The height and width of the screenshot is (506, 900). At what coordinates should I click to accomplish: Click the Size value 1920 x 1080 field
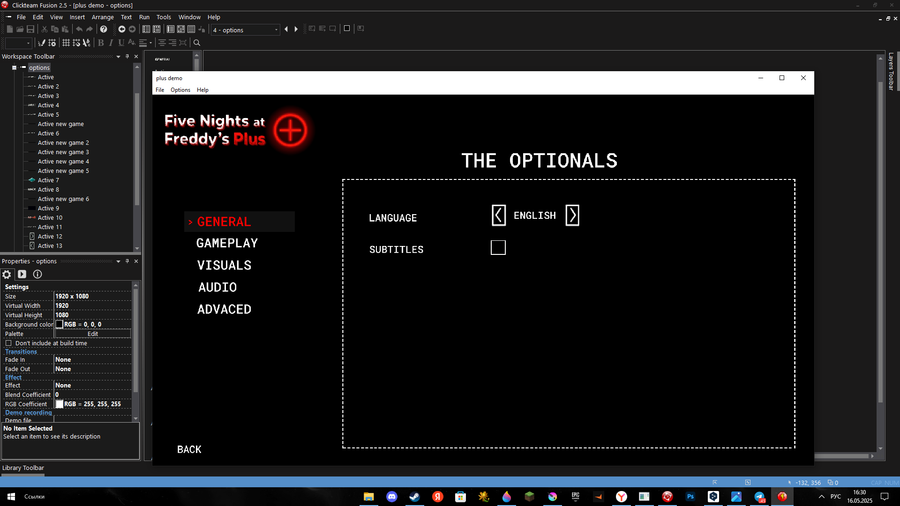click(x=92, y=297)
